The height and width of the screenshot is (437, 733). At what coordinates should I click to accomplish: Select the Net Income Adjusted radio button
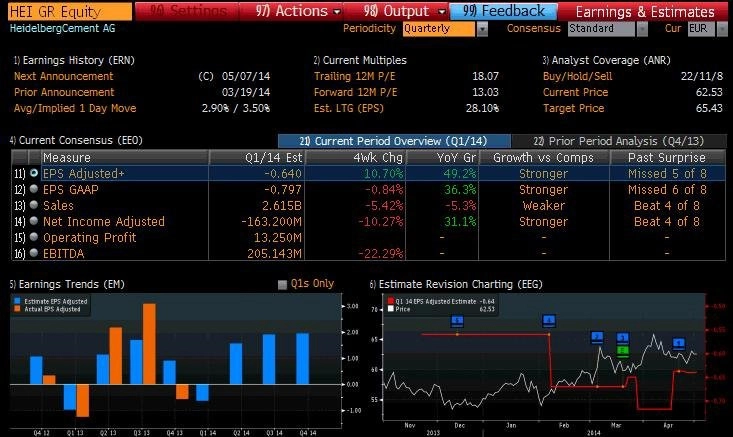pos(34,221)
